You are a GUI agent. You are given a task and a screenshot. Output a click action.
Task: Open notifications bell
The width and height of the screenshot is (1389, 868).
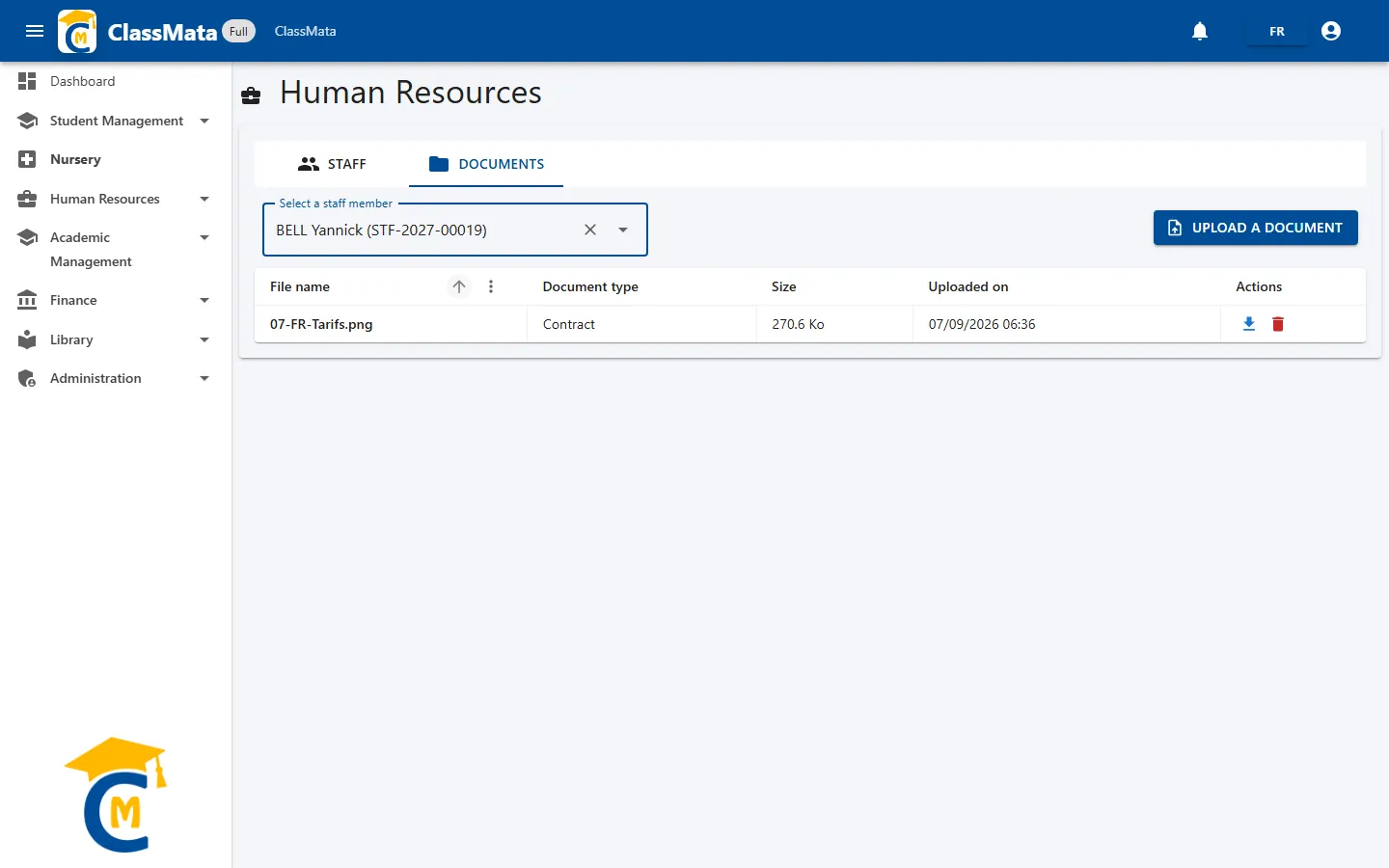point(1200,31)
